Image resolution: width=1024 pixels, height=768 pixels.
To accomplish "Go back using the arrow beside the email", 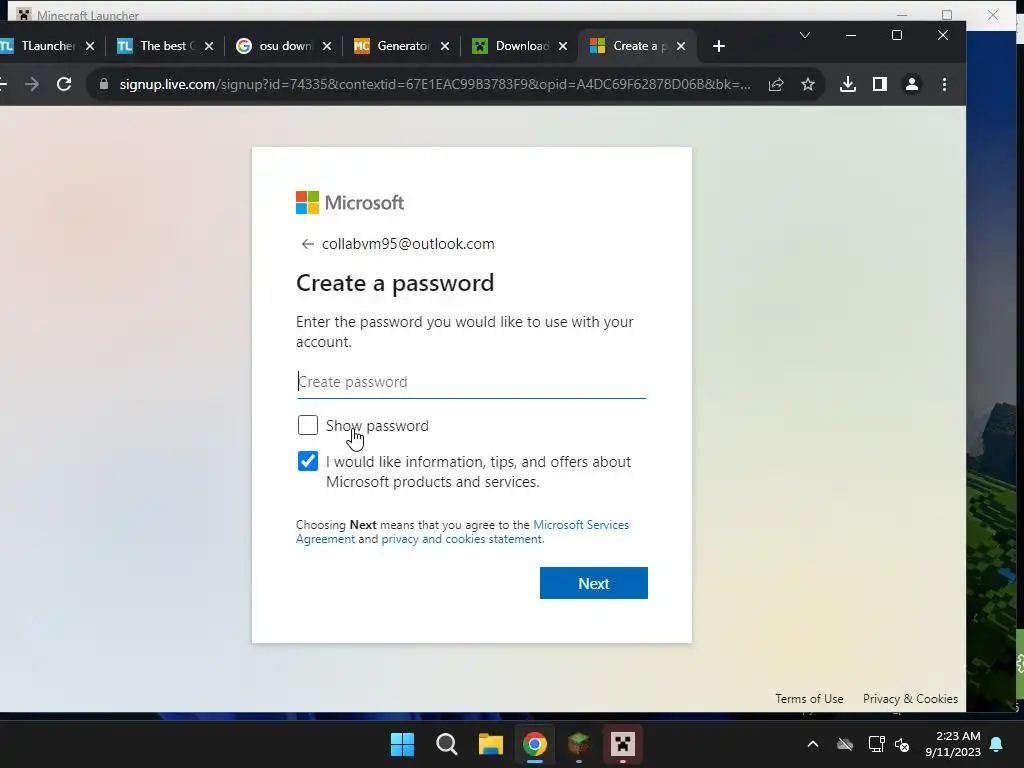I will (308, 244).
